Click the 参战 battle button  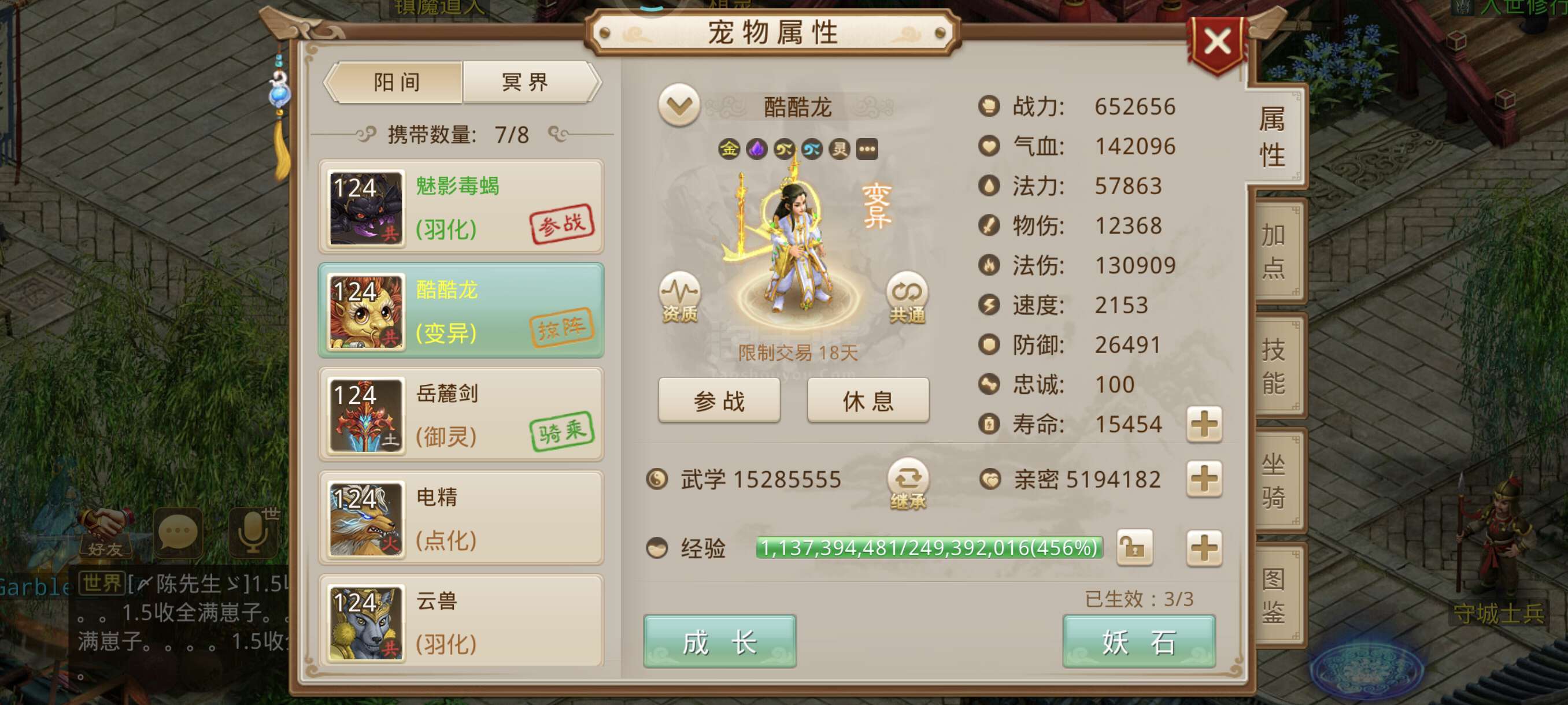pyautogui.click(x=719, y=401)
